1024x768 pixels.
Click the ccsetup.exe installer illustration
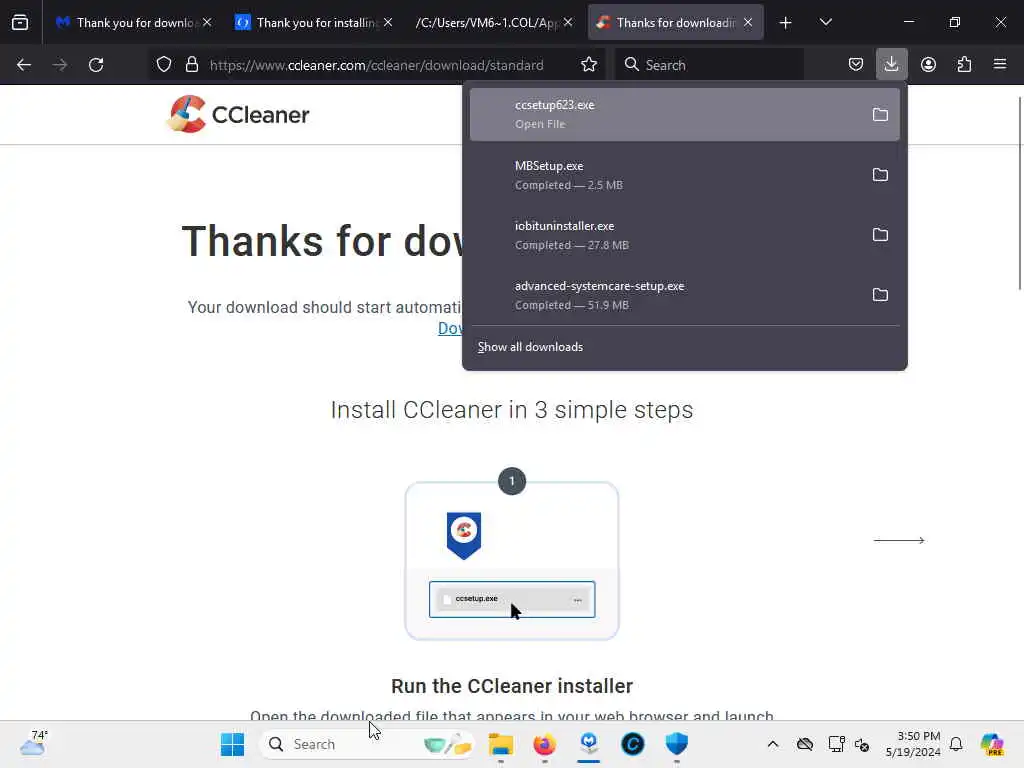coord(512,599)
